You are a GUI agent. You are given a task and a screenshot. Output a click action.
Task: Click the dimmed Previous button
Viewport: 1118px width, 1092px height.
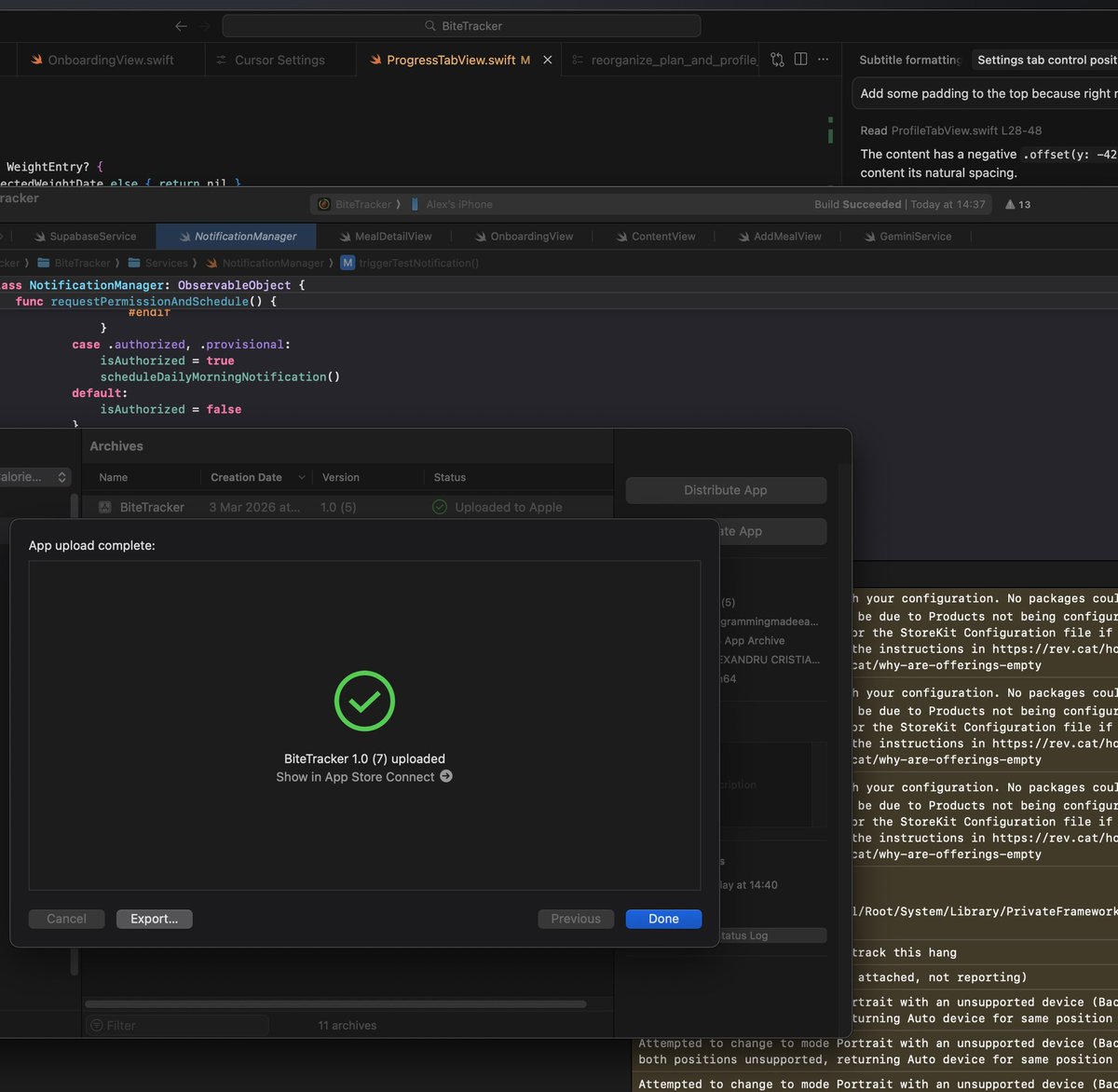pyautogui.click(x=576, y=919)
